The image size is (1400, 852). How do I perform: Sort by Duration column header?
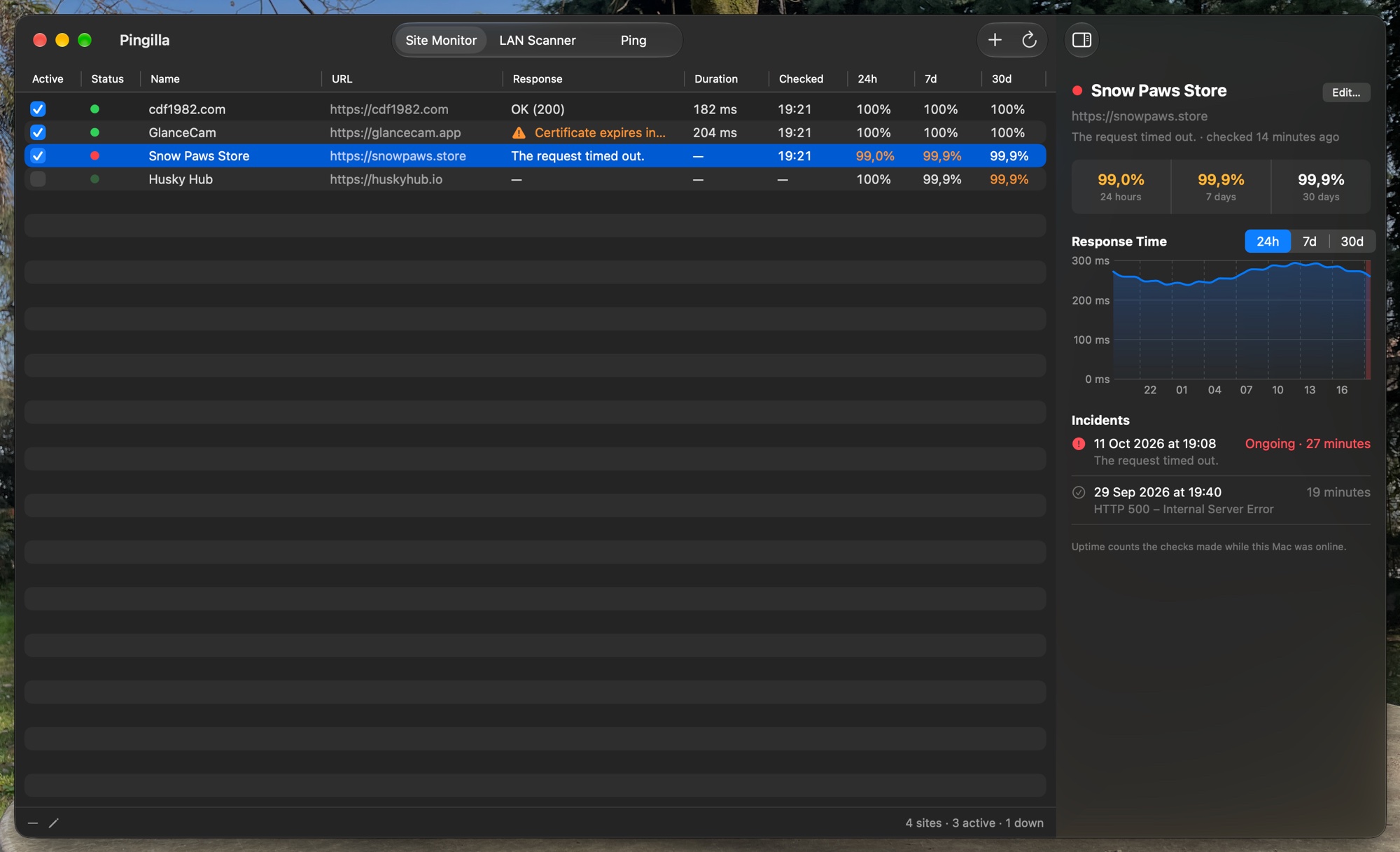click(715, 79)
